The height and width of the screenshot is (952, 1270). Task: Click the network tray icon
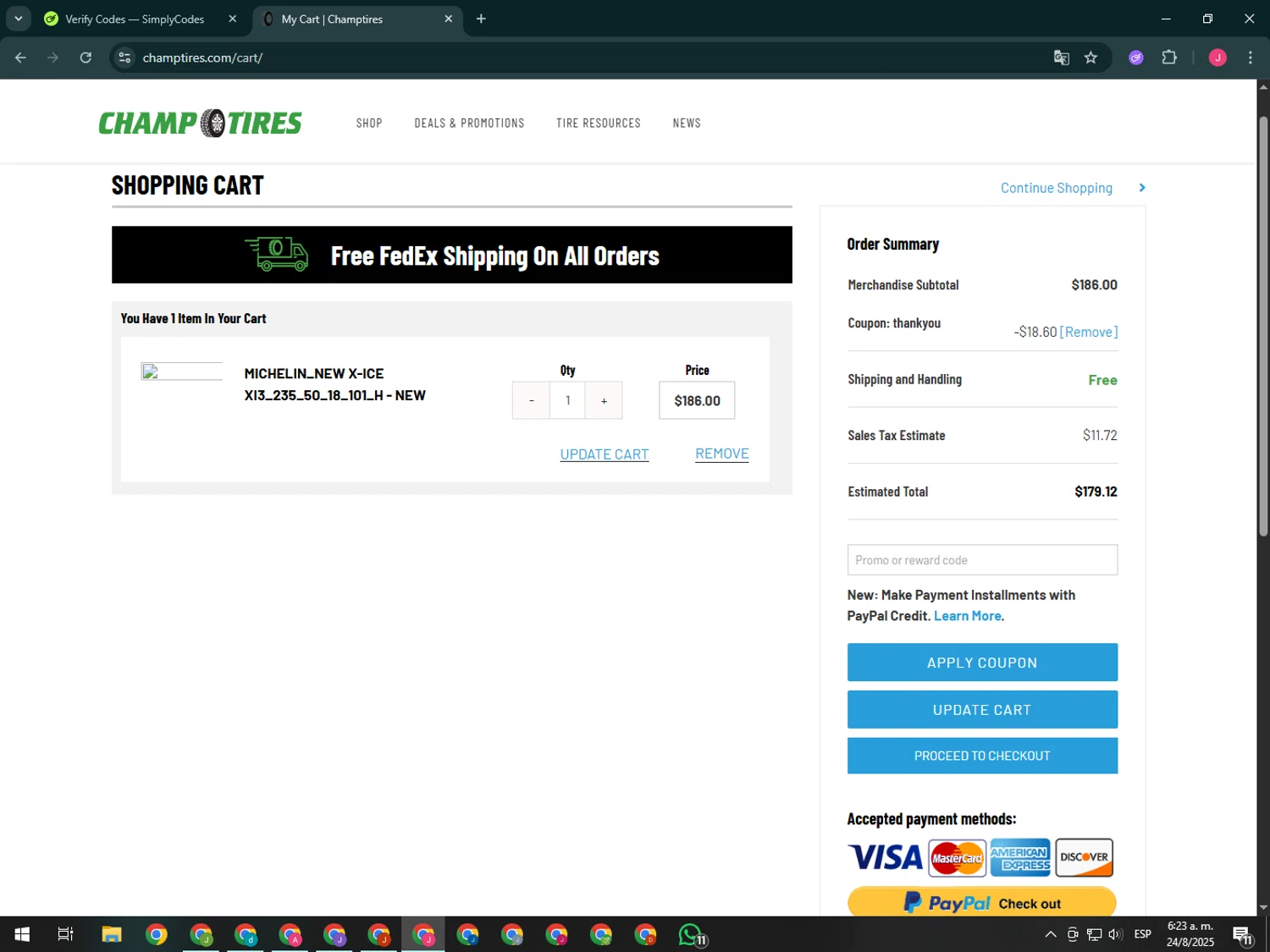coord(1094,934)
